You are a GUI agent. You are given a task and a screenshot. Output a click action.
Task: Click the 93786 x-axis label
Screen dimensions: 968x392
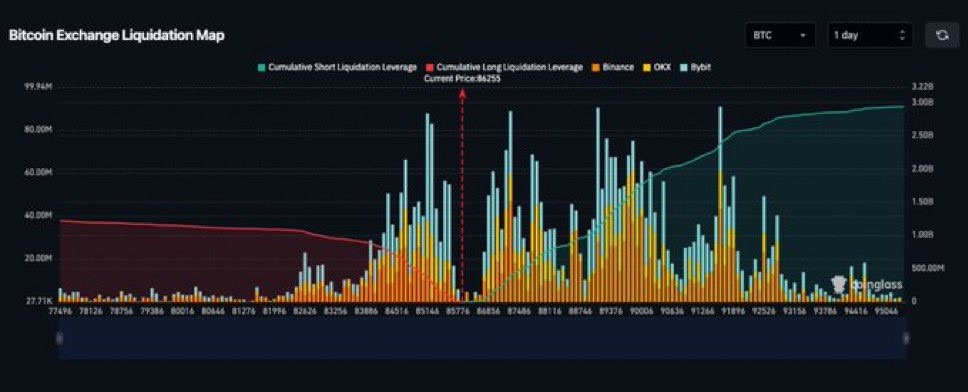click(825, 312)
